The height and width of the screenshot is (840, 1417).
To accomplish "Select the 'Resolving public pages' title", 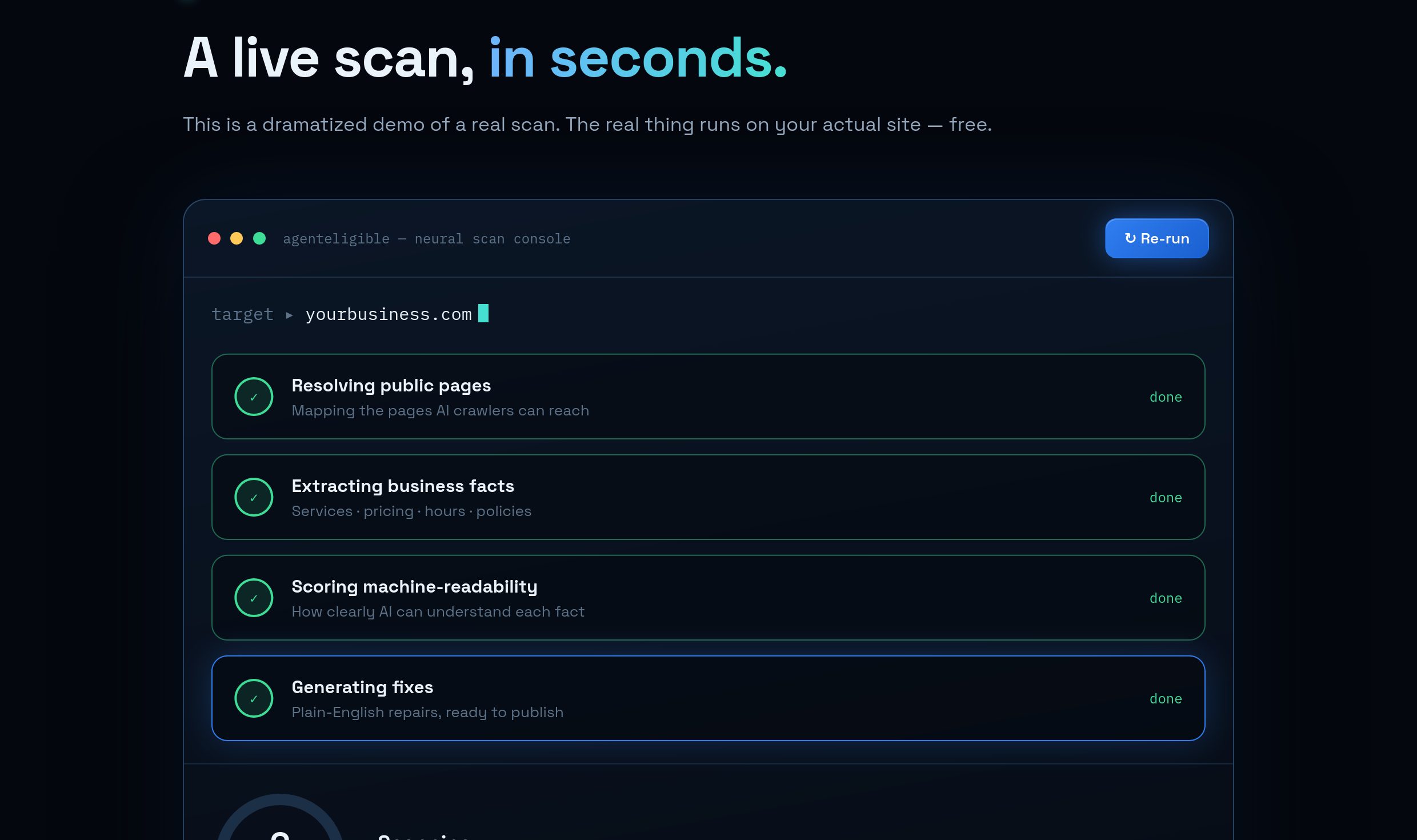I will (391, 386).
